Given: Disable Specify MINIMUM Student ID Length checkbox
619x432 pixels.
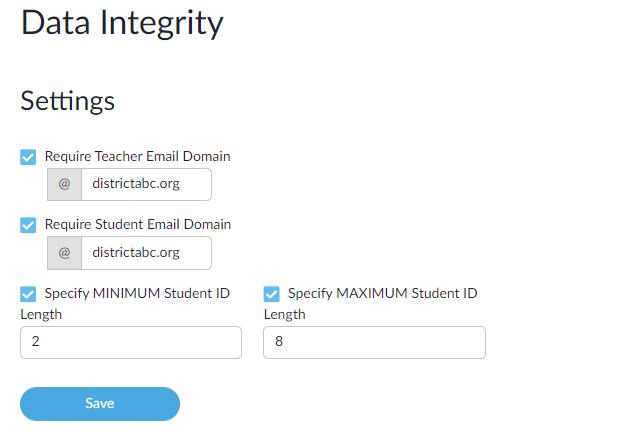Looking at the screenshot, I should (x=28, y=294).
